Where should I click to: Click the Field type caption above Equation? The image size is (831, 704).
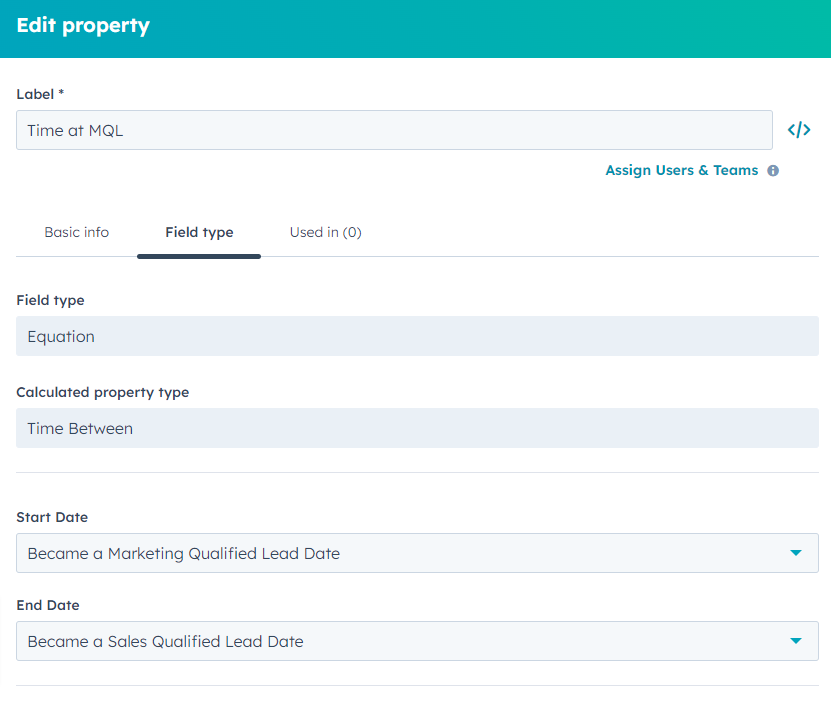[50, 300]
